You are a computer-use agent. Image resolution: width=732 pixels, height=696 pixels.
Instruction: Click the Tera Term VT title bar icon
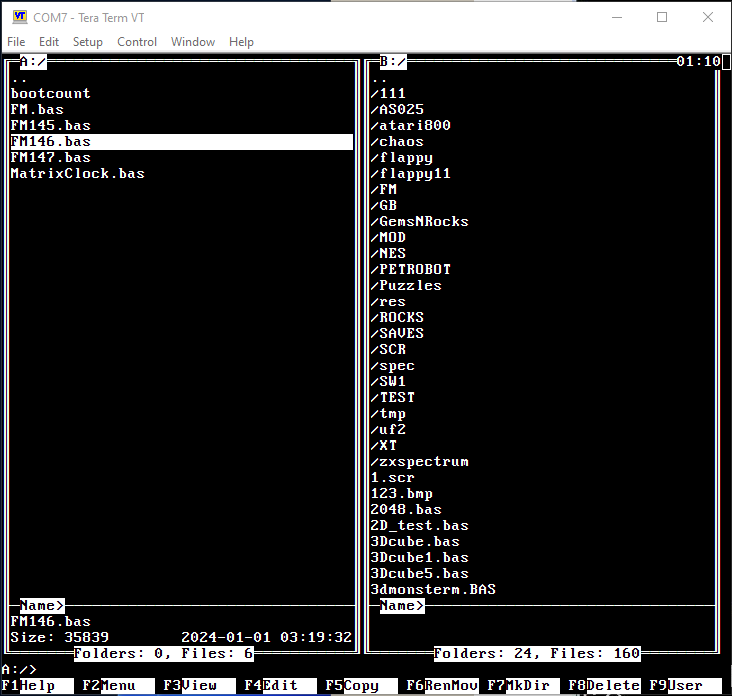(19, 17)
